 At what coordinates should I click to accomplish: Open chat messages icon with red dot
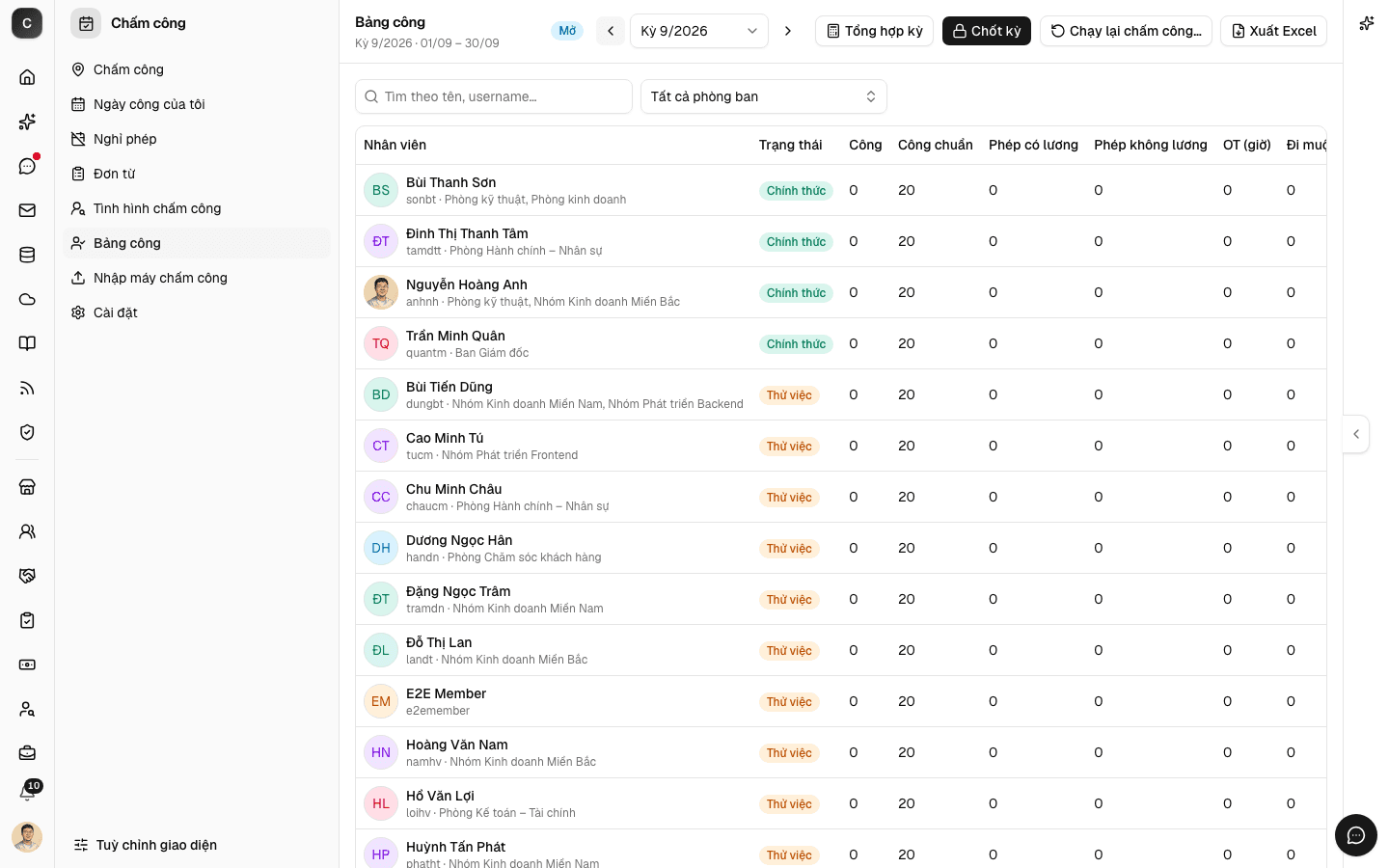pyautogui.click(x=27, y=166)
